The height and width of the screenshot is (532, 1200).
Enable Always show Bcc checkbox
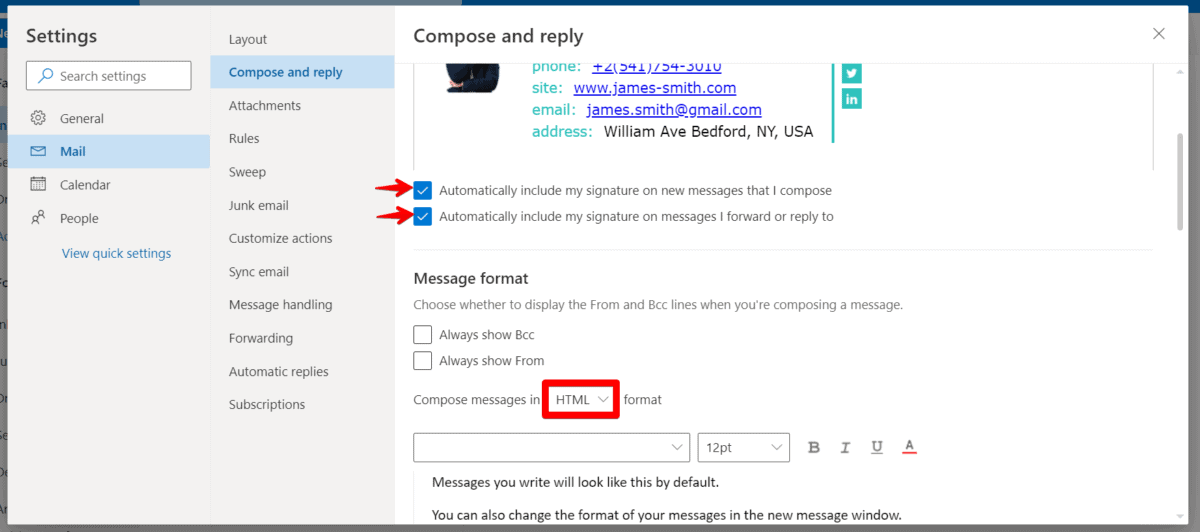[423, 335]
